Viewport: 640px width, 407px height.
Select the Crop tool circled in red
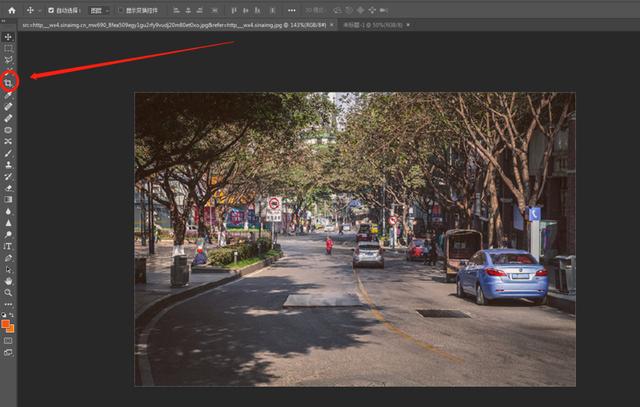point(8,83)
